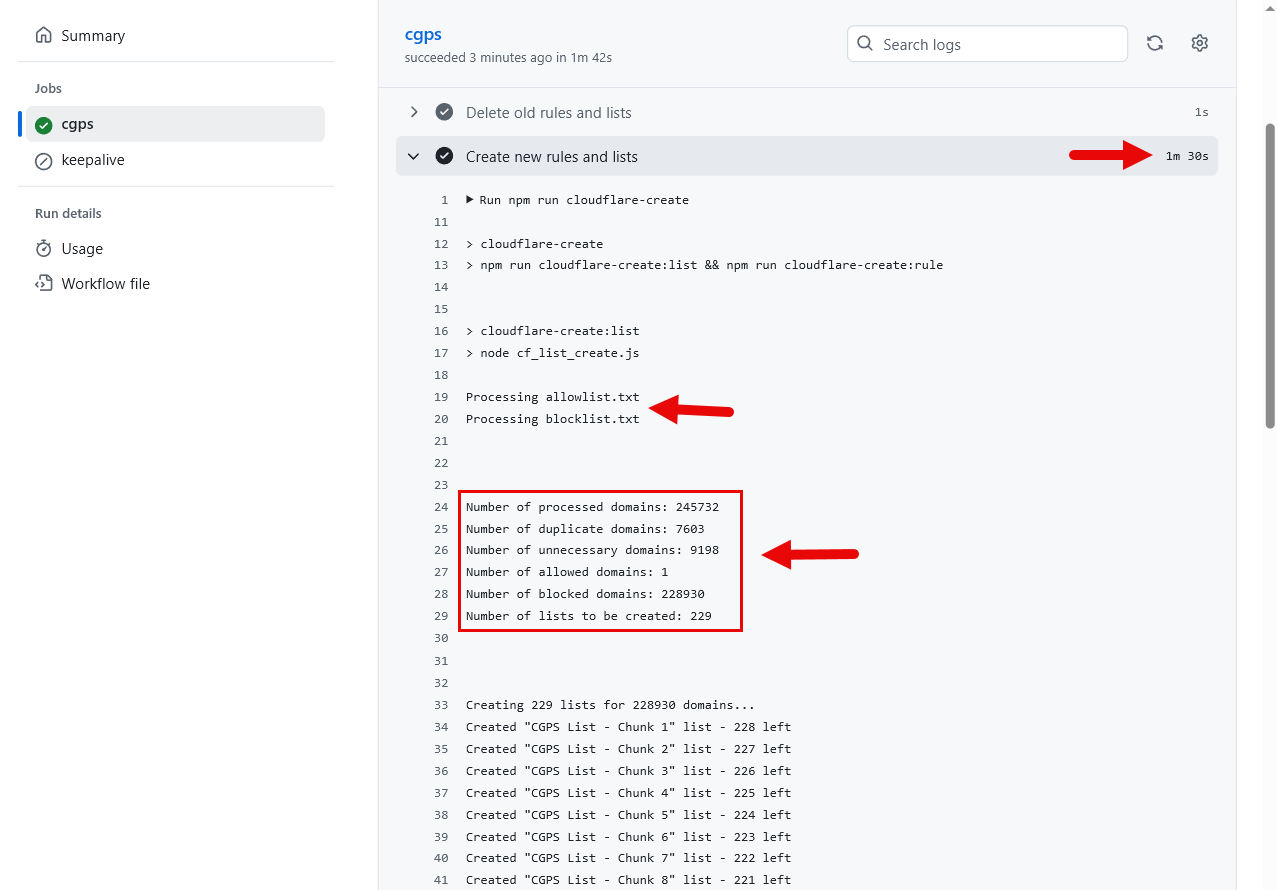Collapse the Create new rules and lists step
This screenshot has height=890, width=1277.
coord(414,156)
